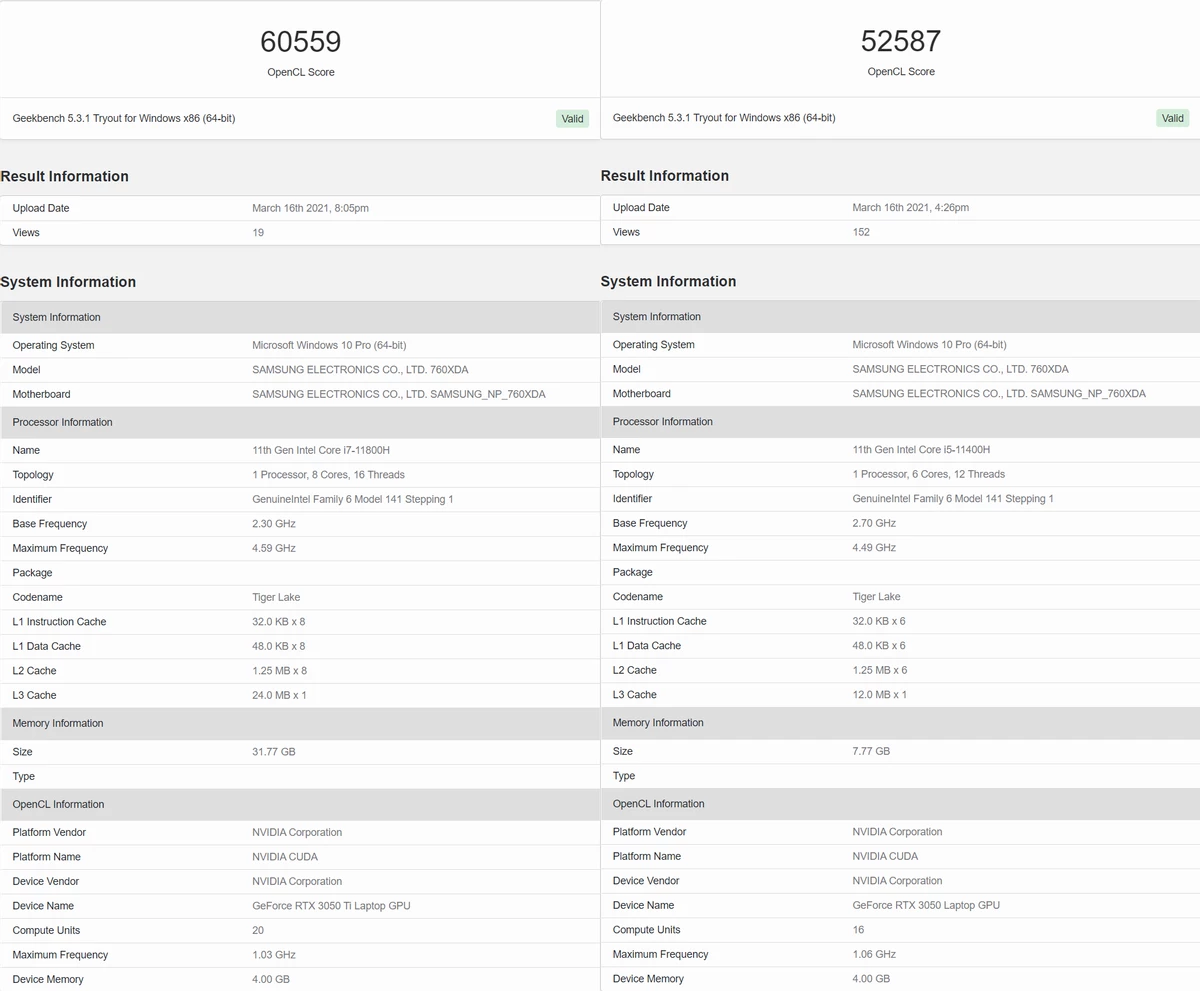Viewport: 1200px width, 991px height.
Task: Click left Geekbench 5.3.1 Tryout version text
Action: (x=124, y=118)
